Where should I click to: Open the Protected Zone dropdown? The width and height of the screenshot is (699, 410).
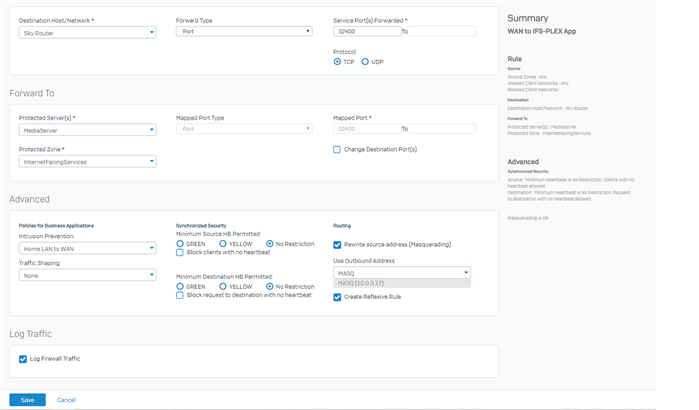coord(87,161)
